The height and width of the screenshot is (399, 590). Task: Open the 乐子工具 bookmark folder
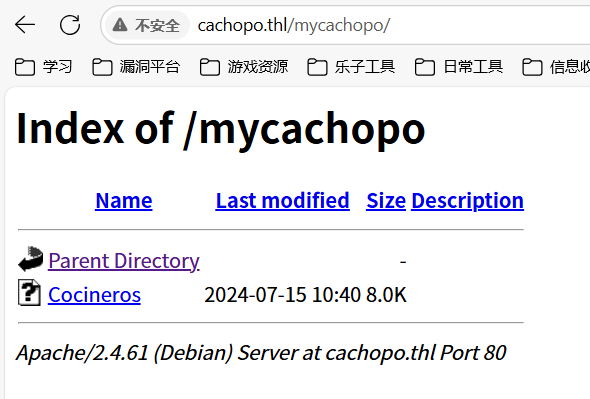[351, 67]
